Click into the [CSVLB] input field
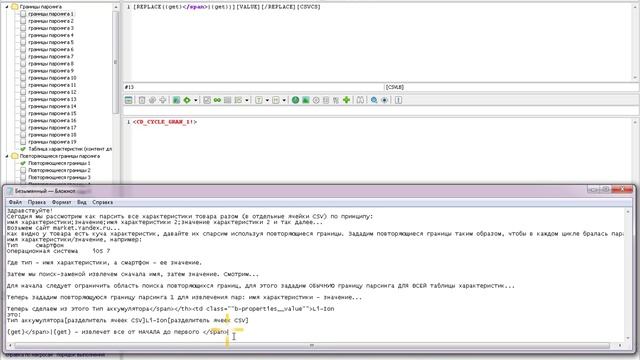 click(x=512, y=87)
